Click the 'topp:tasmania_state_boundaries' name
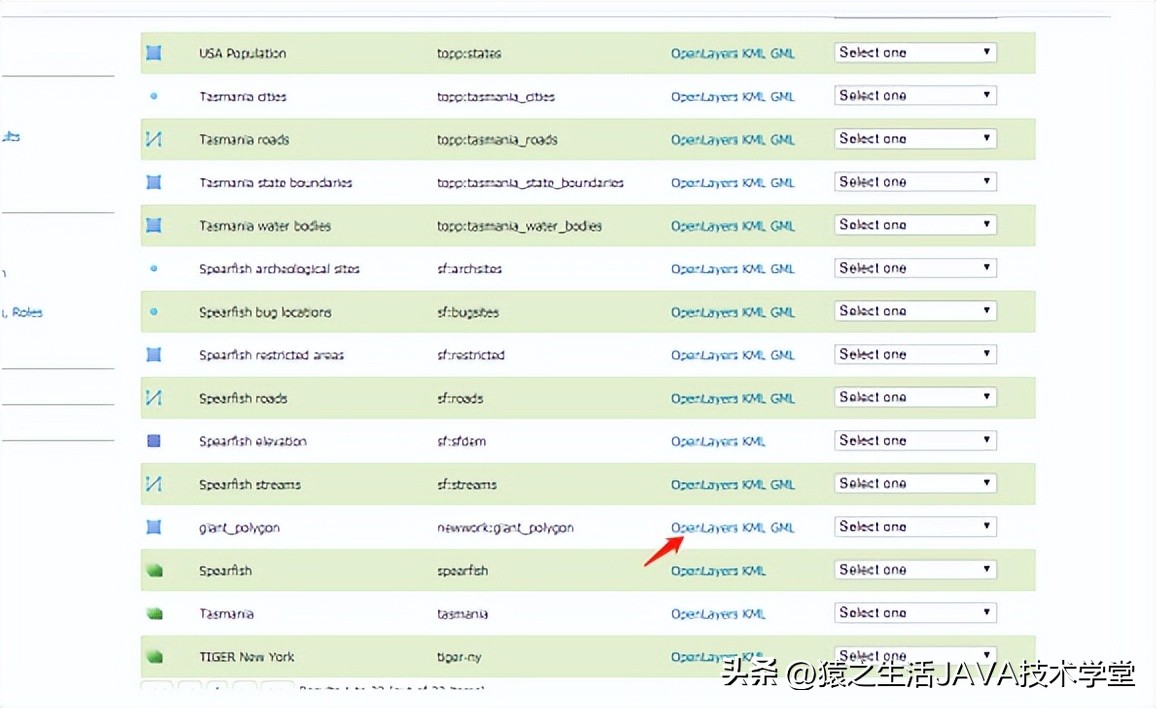The height and width of the screenshot is (708, 1156). pos(530,183)
